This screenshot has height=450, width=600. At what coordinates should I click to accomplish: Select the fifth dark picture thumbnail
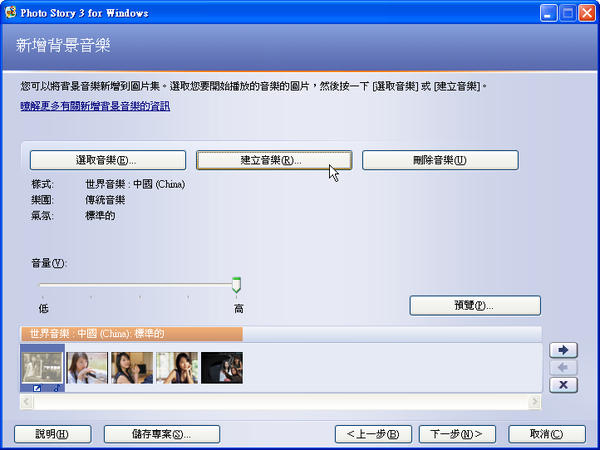click(222, 368)
